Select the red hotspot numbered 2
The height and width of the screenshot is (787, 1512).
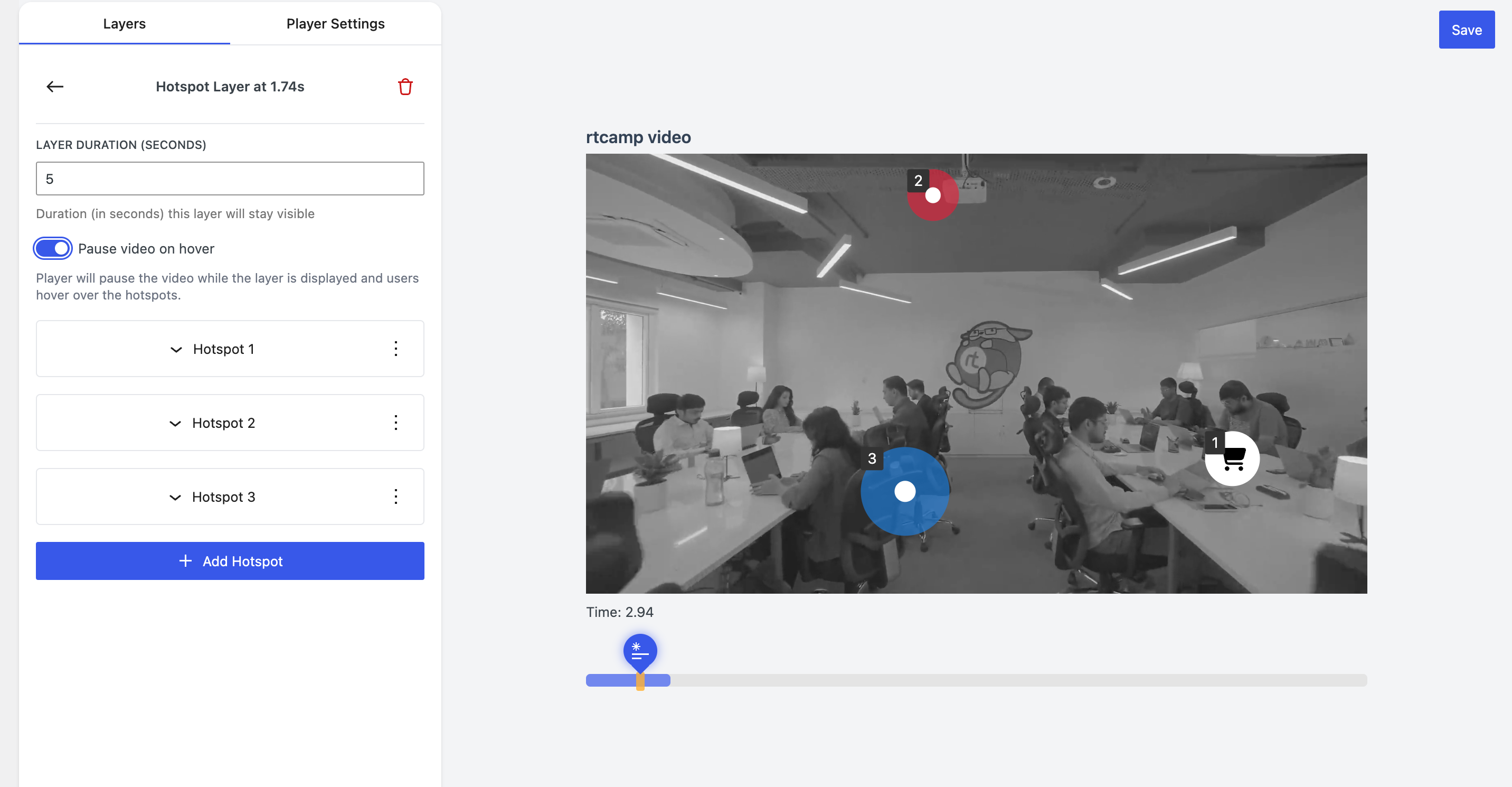coord(933,195)
